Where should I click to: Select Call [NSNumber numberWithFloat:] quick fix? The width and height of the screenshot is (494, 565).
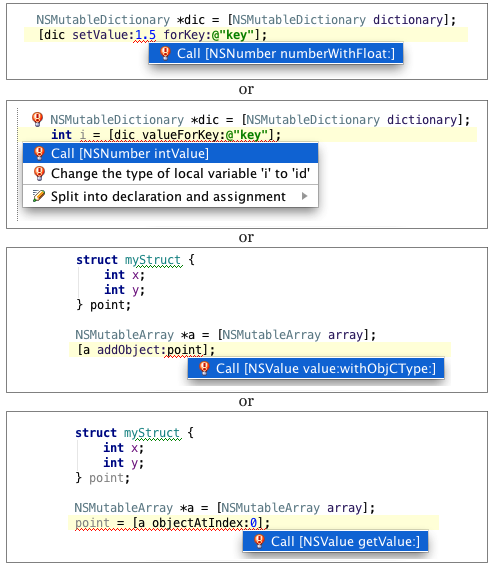click(276, 53)
